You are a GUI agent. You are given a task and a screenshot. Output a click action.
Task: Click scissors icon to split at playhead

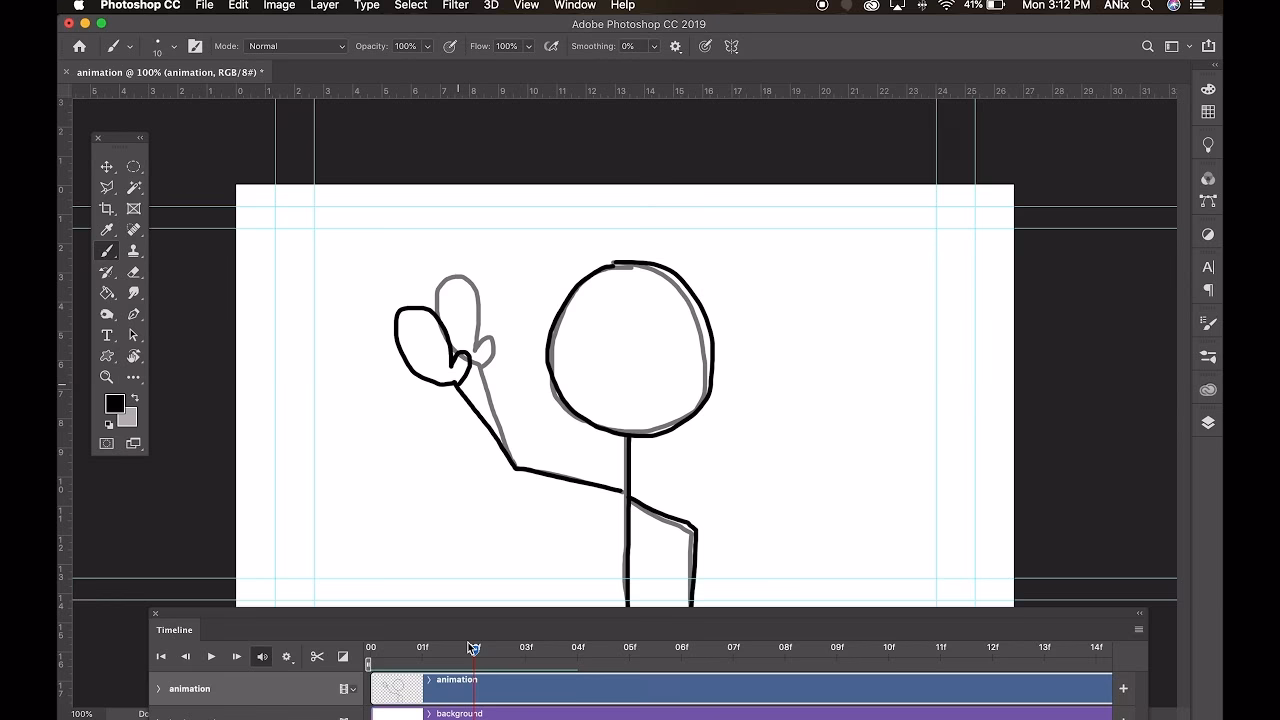coord(317,657)
